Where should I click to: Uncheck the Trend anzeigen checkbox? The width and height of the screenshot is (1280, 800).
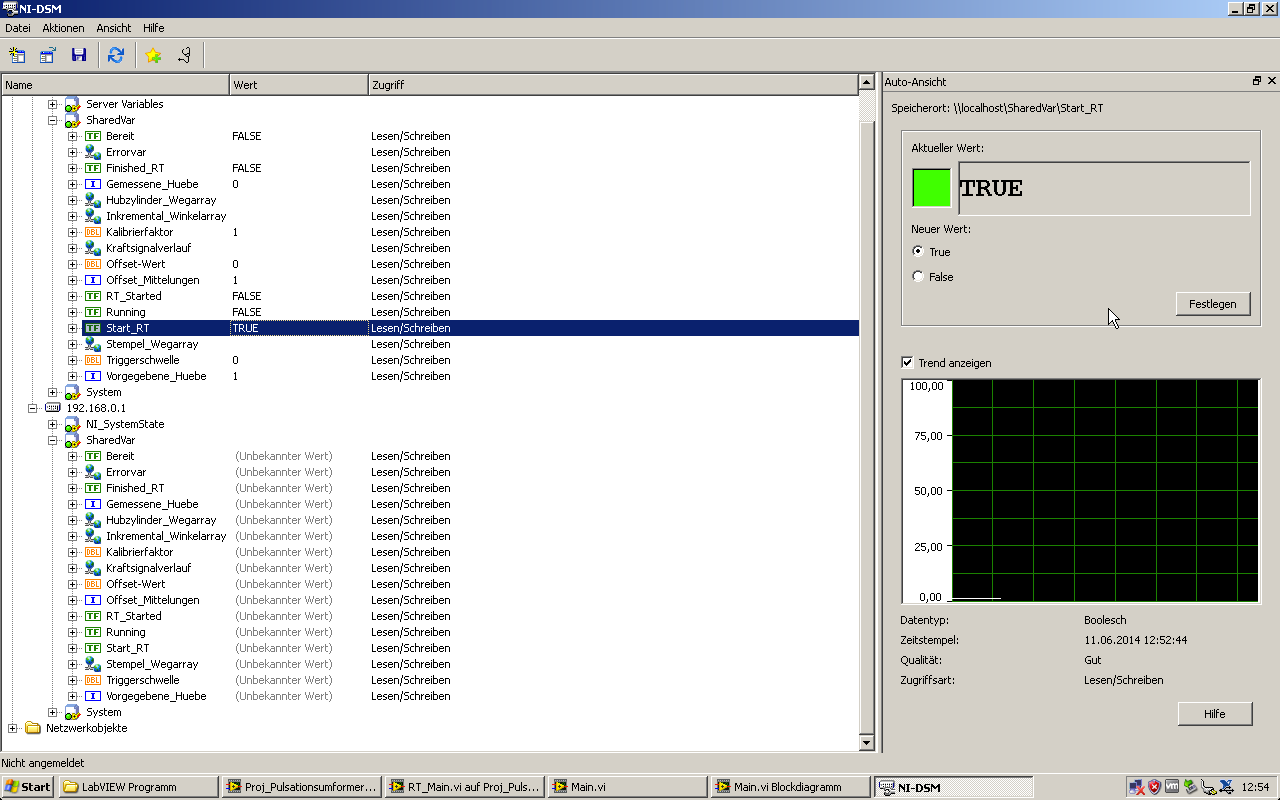907,363
